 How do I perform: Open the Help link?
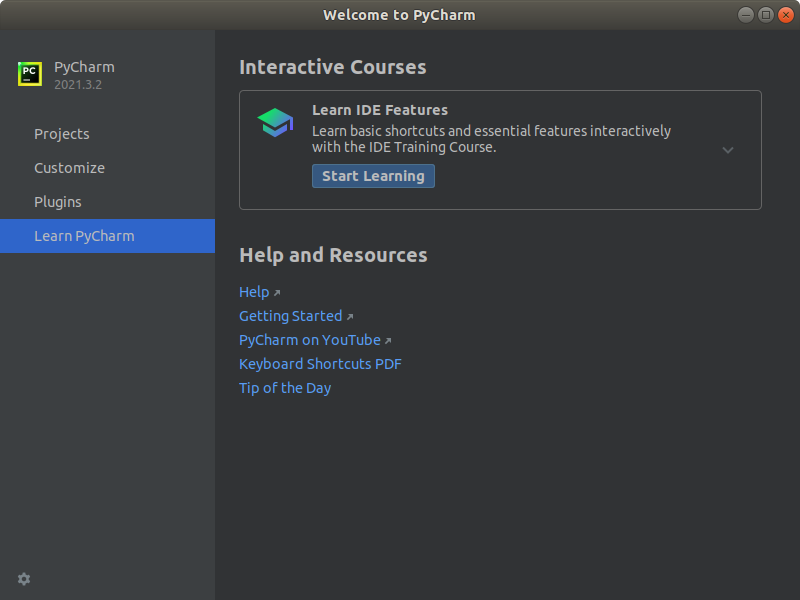[254, 292]
